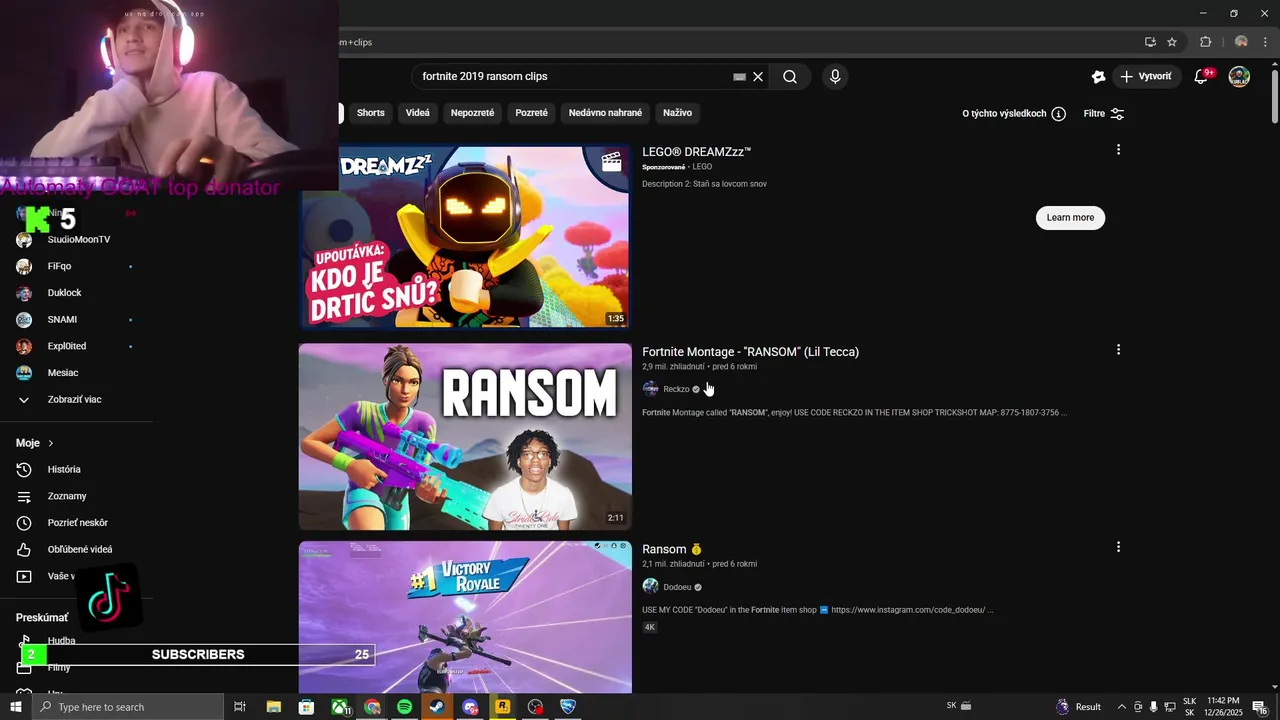Bookmark this page with the star icon

(1172, 42)
